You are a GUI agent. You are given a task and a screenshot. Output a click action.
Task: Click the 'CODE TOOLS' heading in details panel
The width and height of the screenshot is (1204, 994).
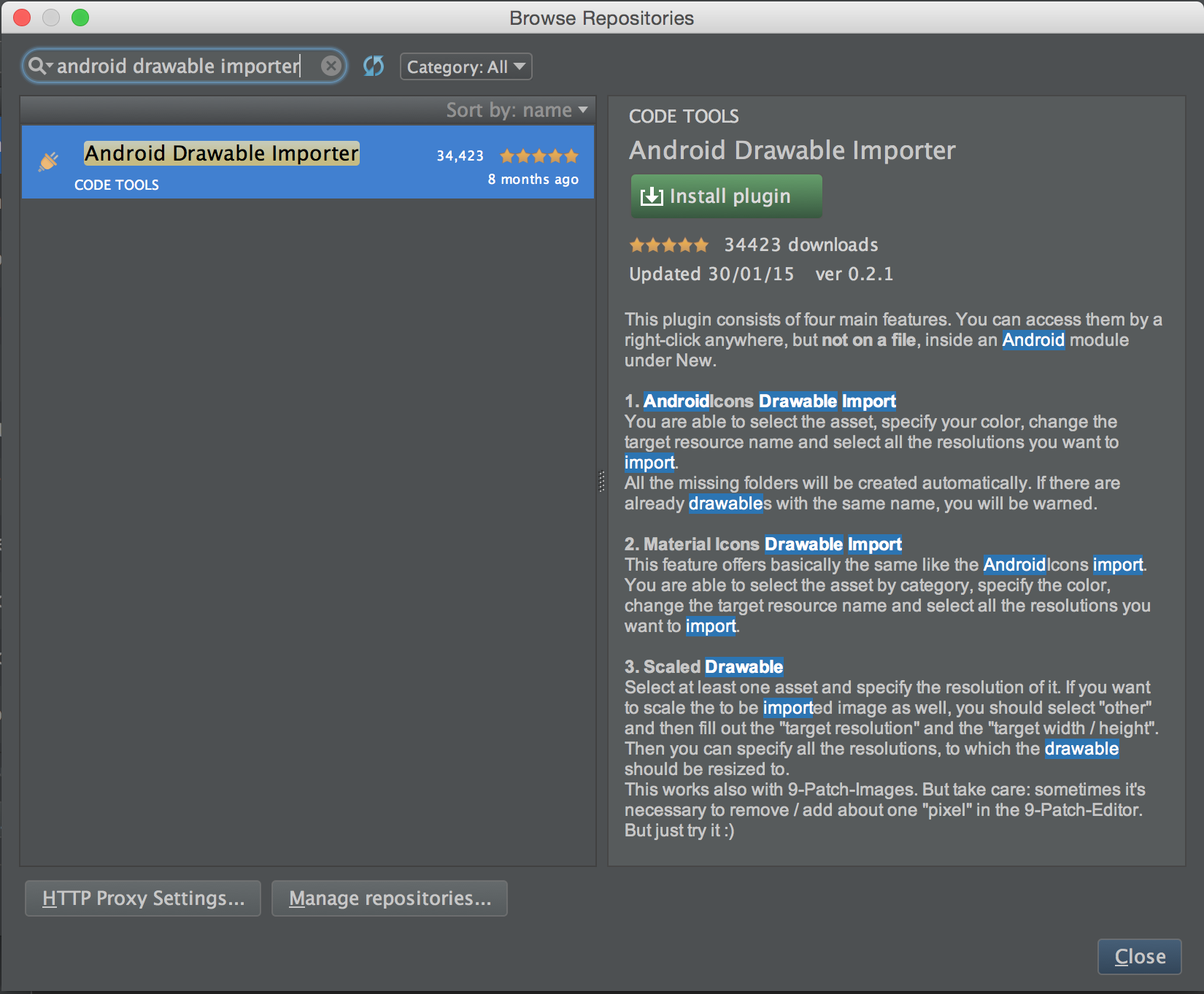coord(684,116)
